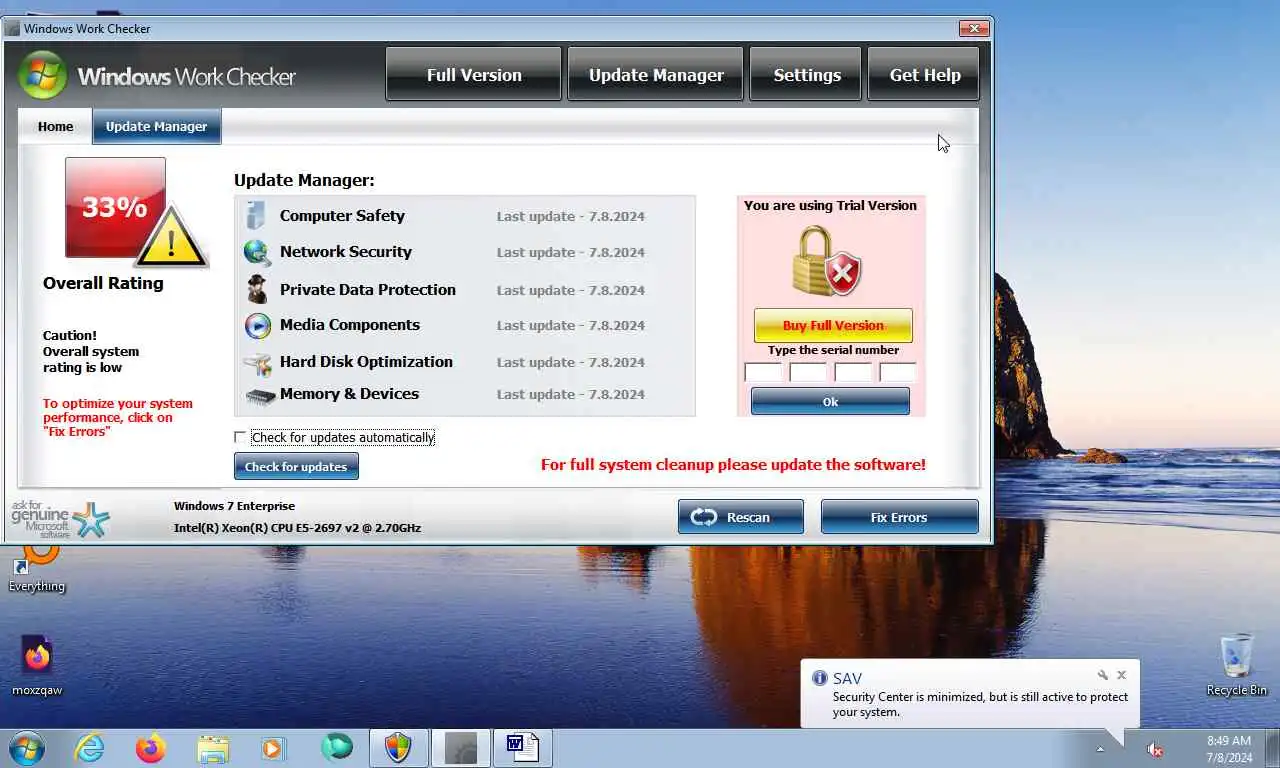This screenshot has height=768, width=1280.
Task: Click the Fix Errors button
Action: pyautogui.click(x=899, y=517)
